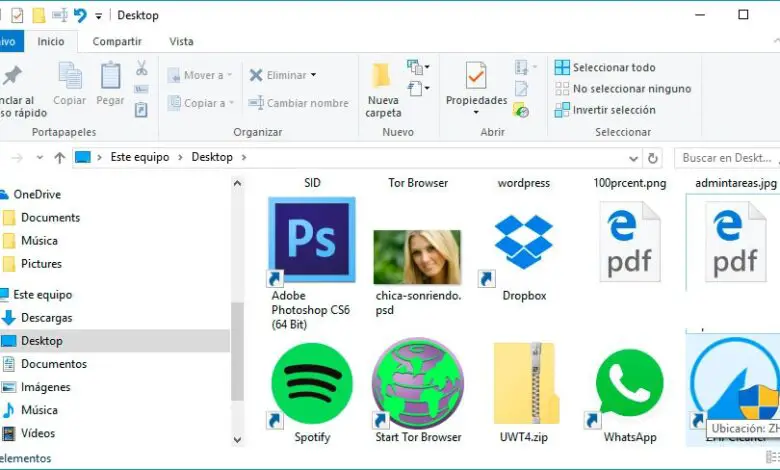Click the history icon in Abrir group
780x470 pixels.
(521, 109)
